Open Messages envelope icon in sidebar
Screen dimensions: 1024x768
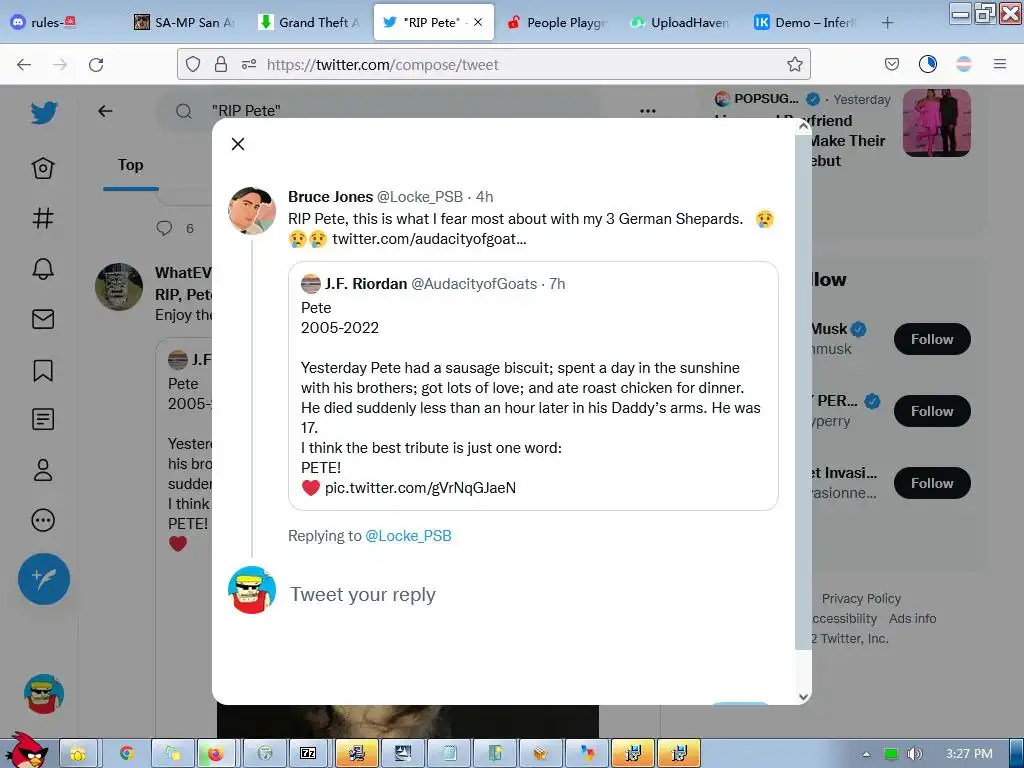[43, 319]
